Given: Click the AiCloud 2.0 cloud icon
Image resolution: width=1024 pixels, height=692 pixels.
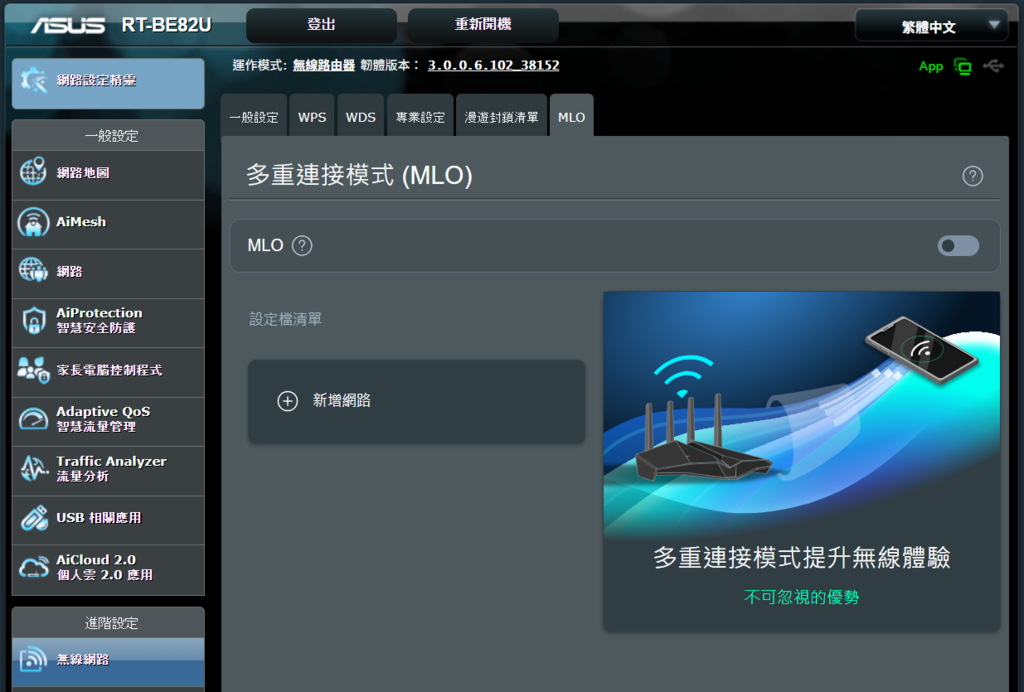Looking at the screenshot, I should pyautogui.click(x=33, y=567).
